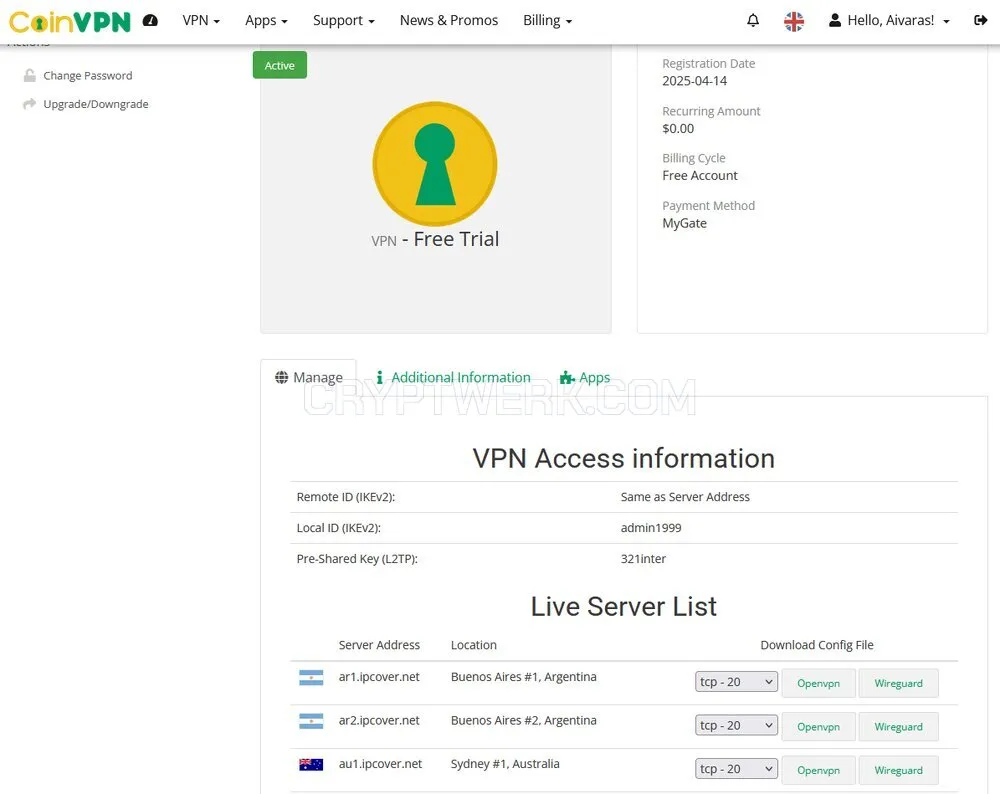
Task: Click the puzzle icon beside Apps tab
Action: (566, 378)
